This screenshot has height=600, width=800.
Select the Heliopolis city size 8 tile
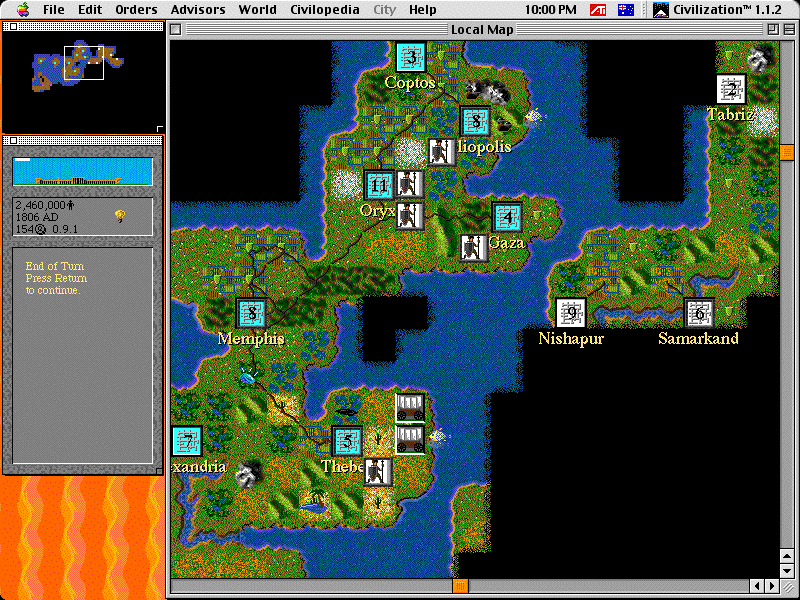pyautogui.click(x=476, y=121)
